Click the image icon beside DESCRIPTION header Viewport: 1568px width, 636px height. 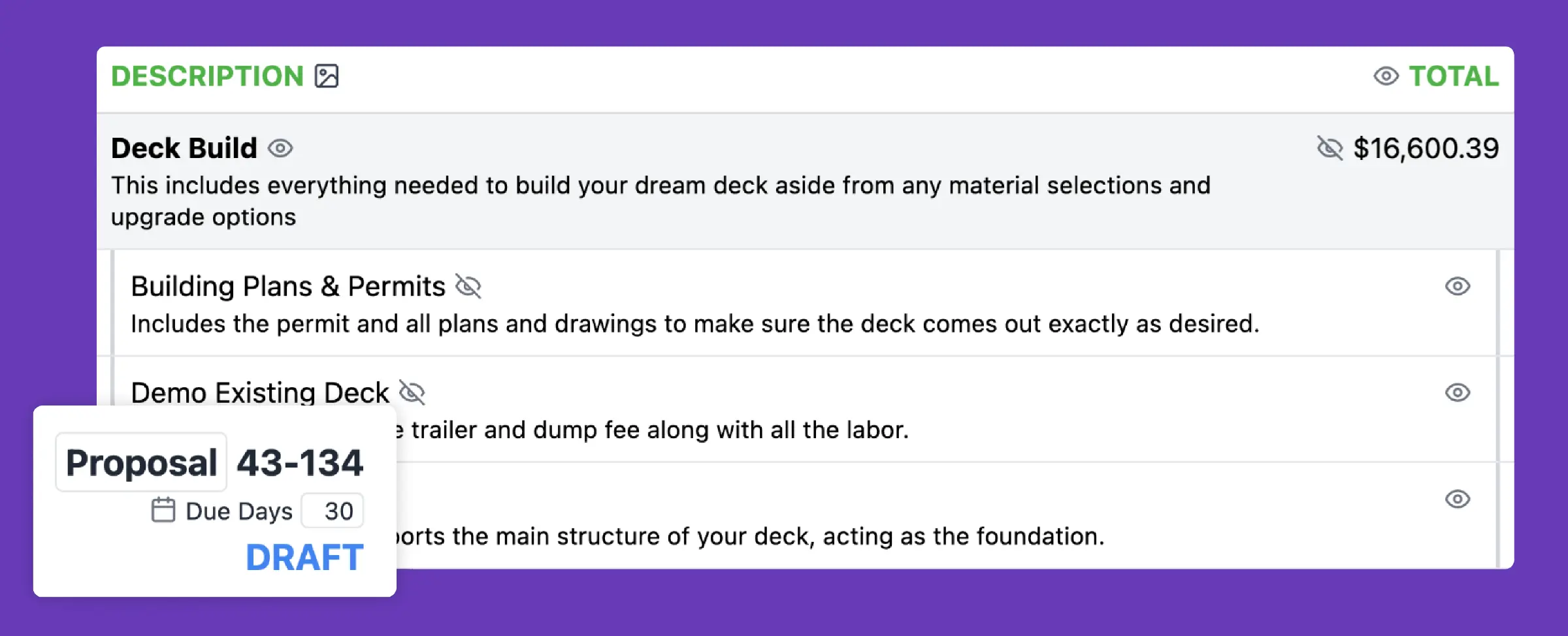pyautogui.click(x=327, y=76)
